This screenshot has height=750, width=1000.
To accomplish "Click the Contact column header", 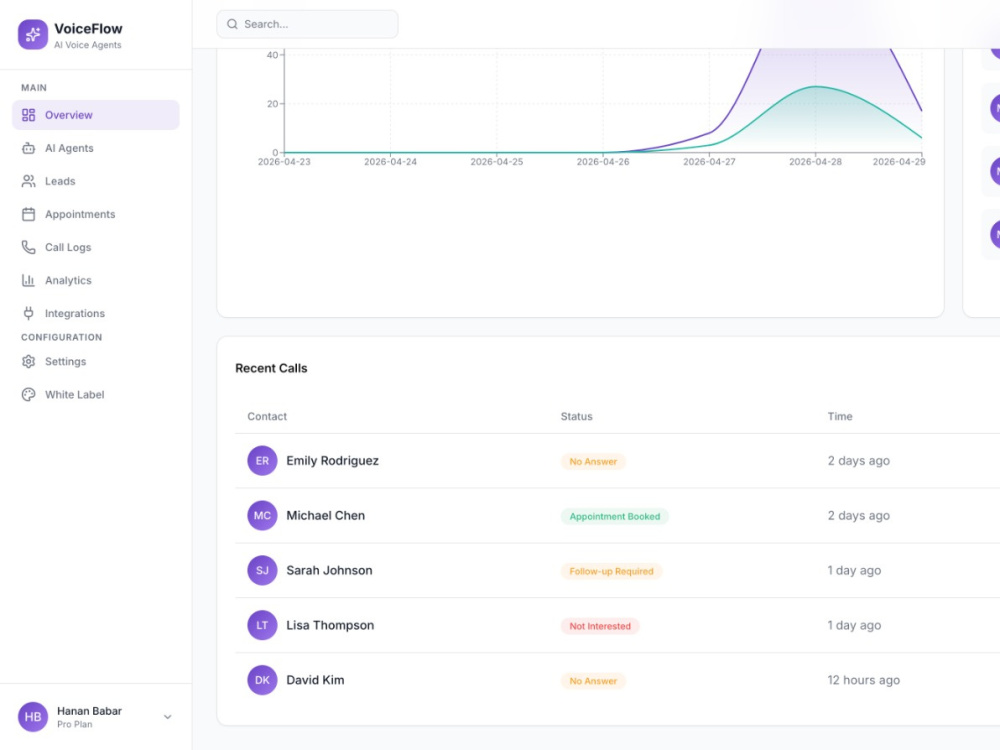I will (267, 416).
